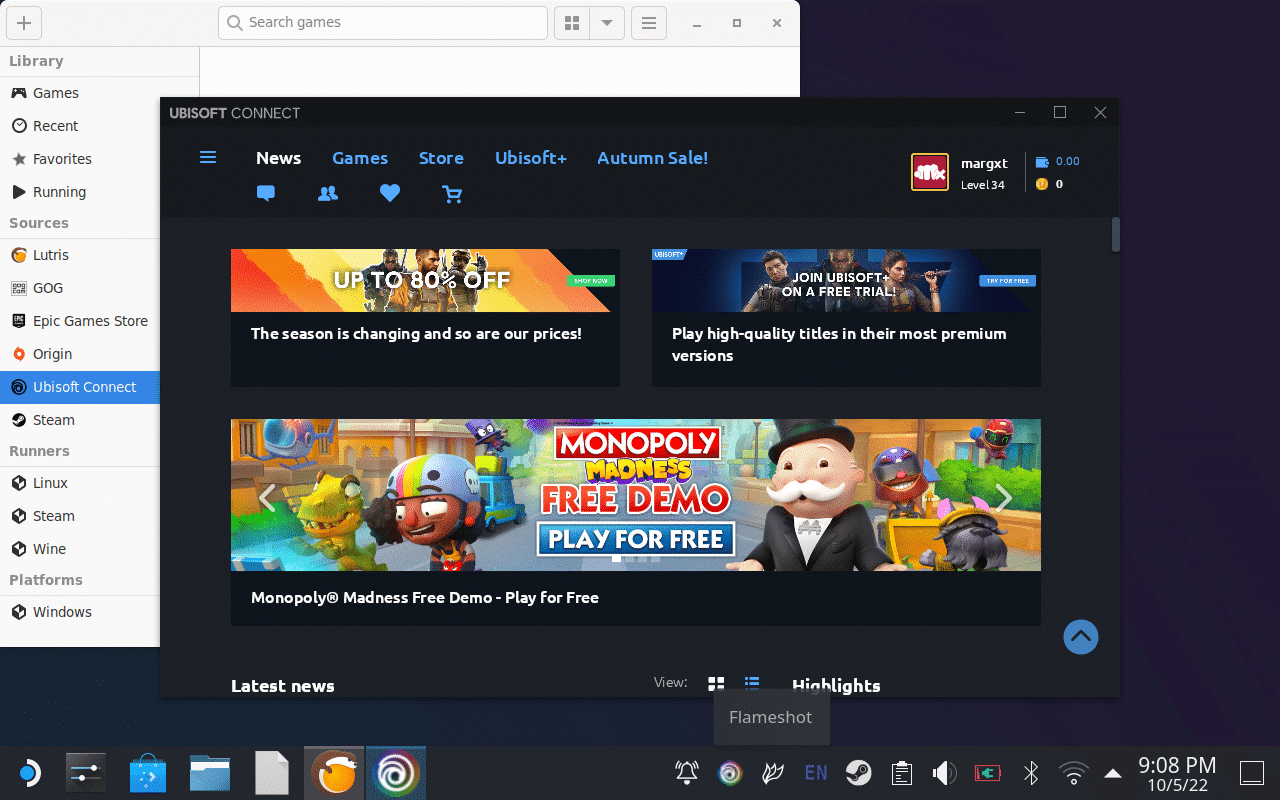Show next banner in Monopoly carousel
The height and width of the screenshot is (800, 1280).
[x=1004, y=497]
